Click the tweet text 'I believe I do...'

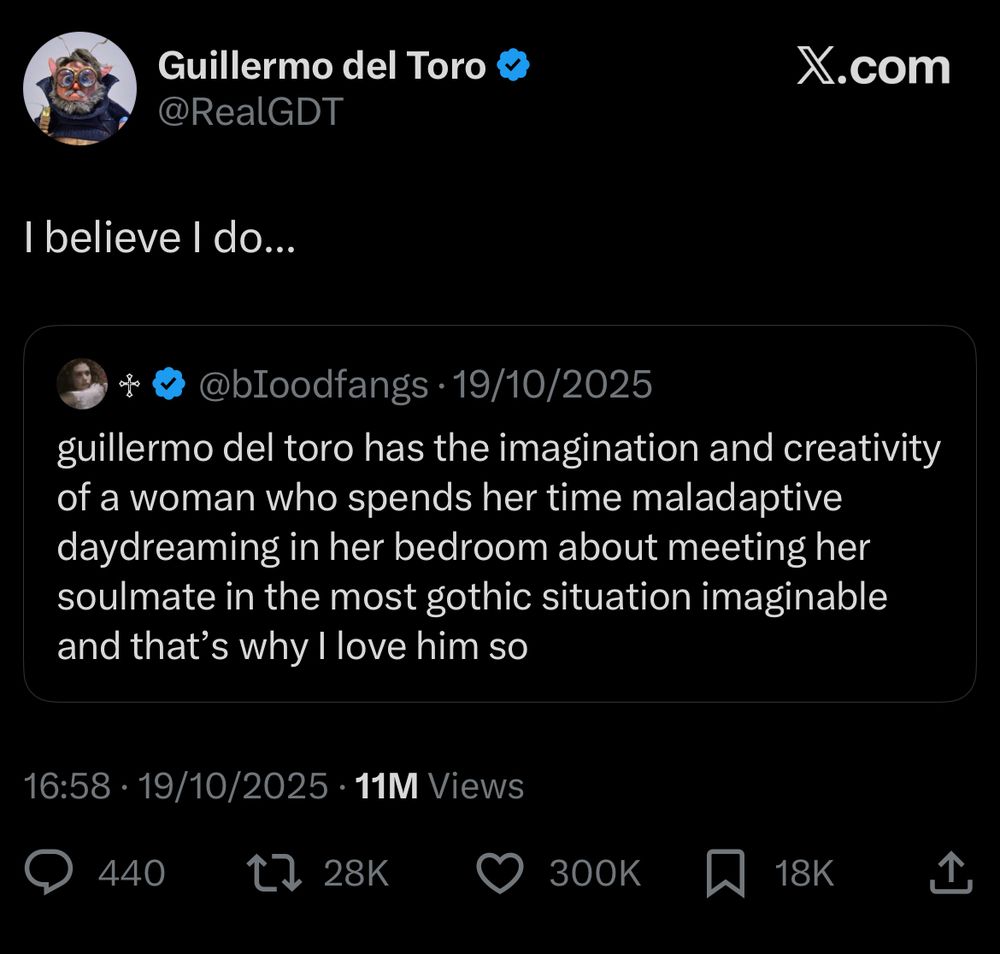pos(157,237)
